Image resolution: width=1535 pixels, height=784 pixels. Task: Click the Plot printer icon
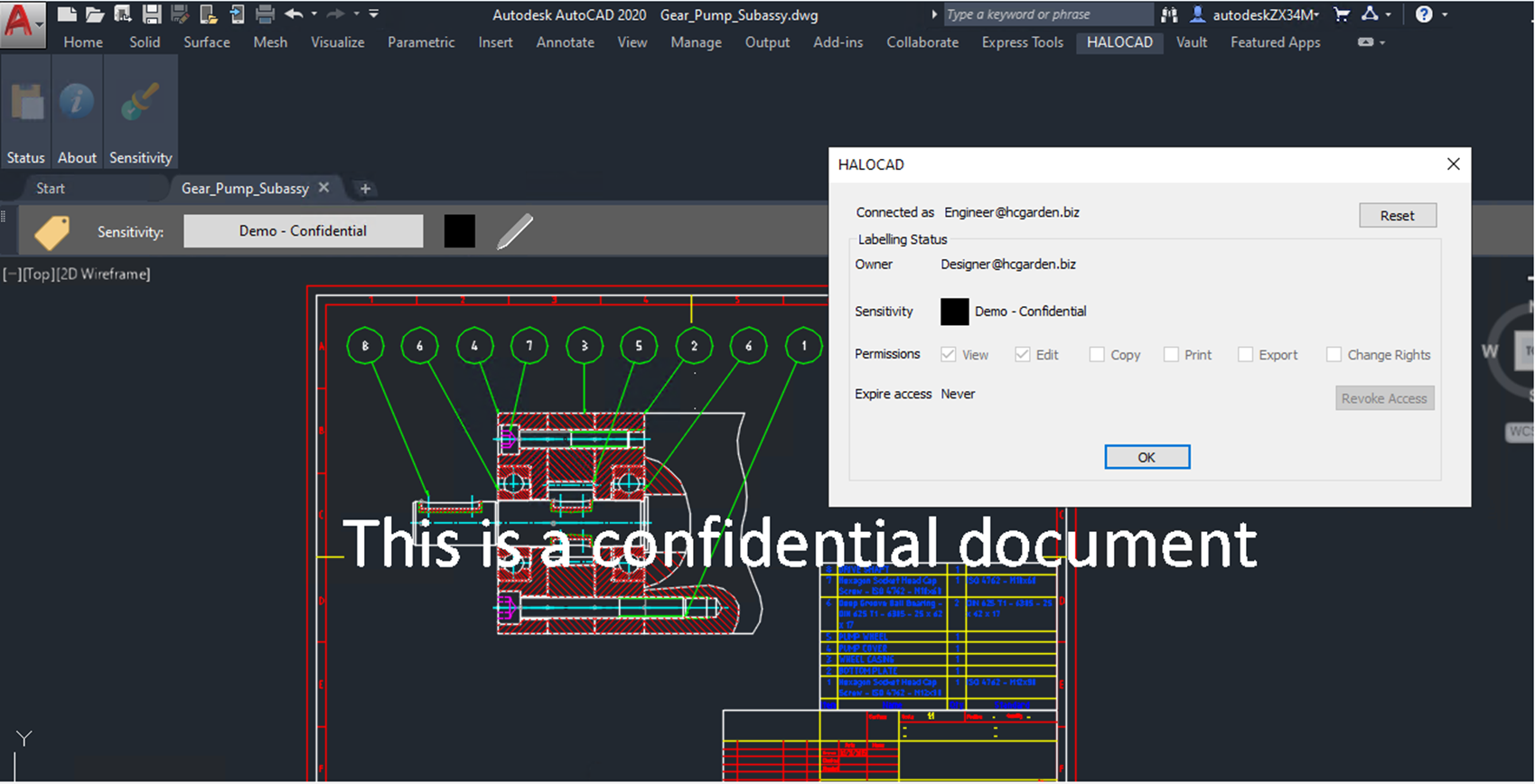(x=265, y=14)
